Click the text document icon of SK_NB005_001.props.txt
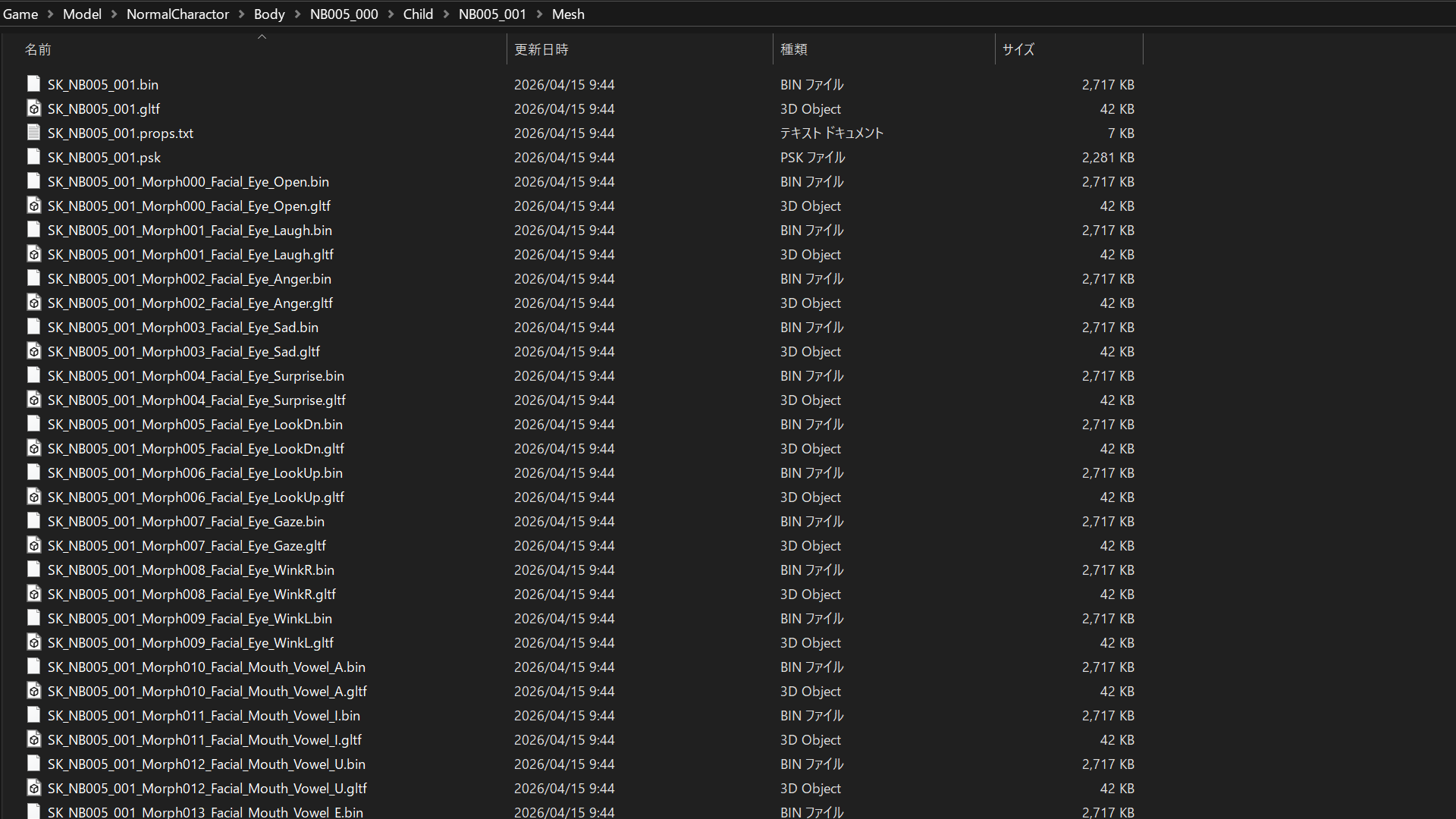 coord(33,133)
